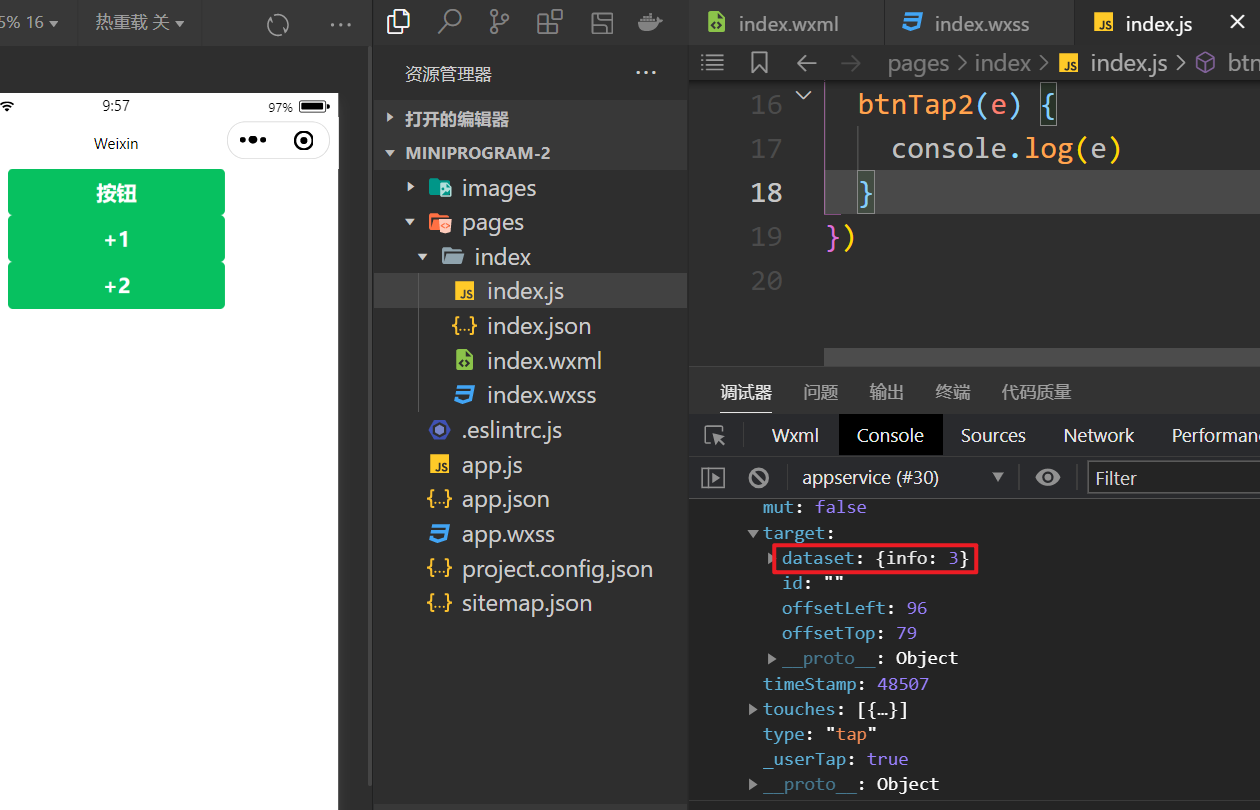Open the explorer panel more actions ellipsis

646,73
